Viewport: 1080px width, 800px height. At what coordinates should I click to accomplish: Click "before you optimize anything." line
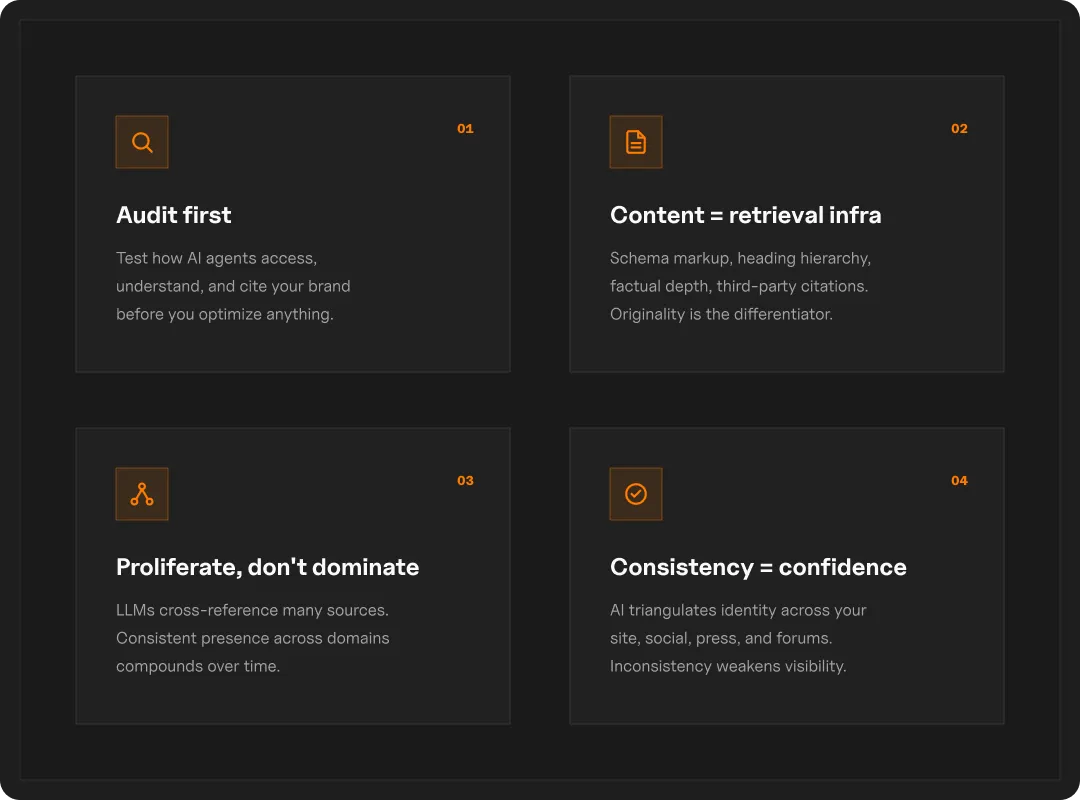(x=225, y=314)
